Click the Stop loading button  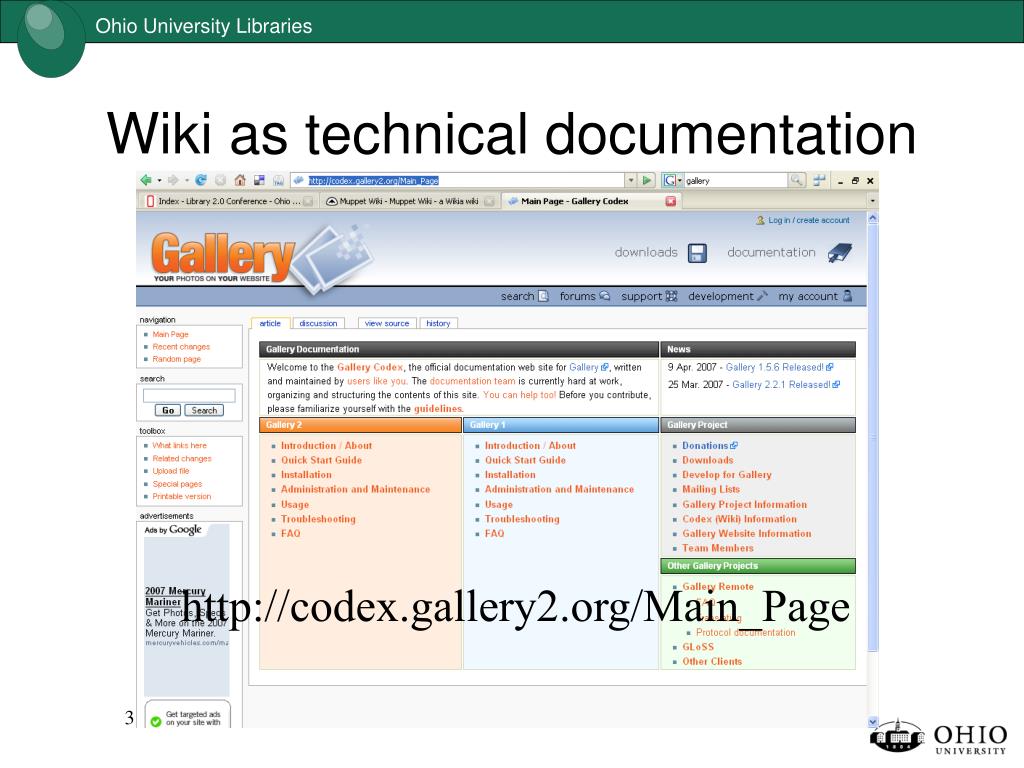[x=221, y=180]
